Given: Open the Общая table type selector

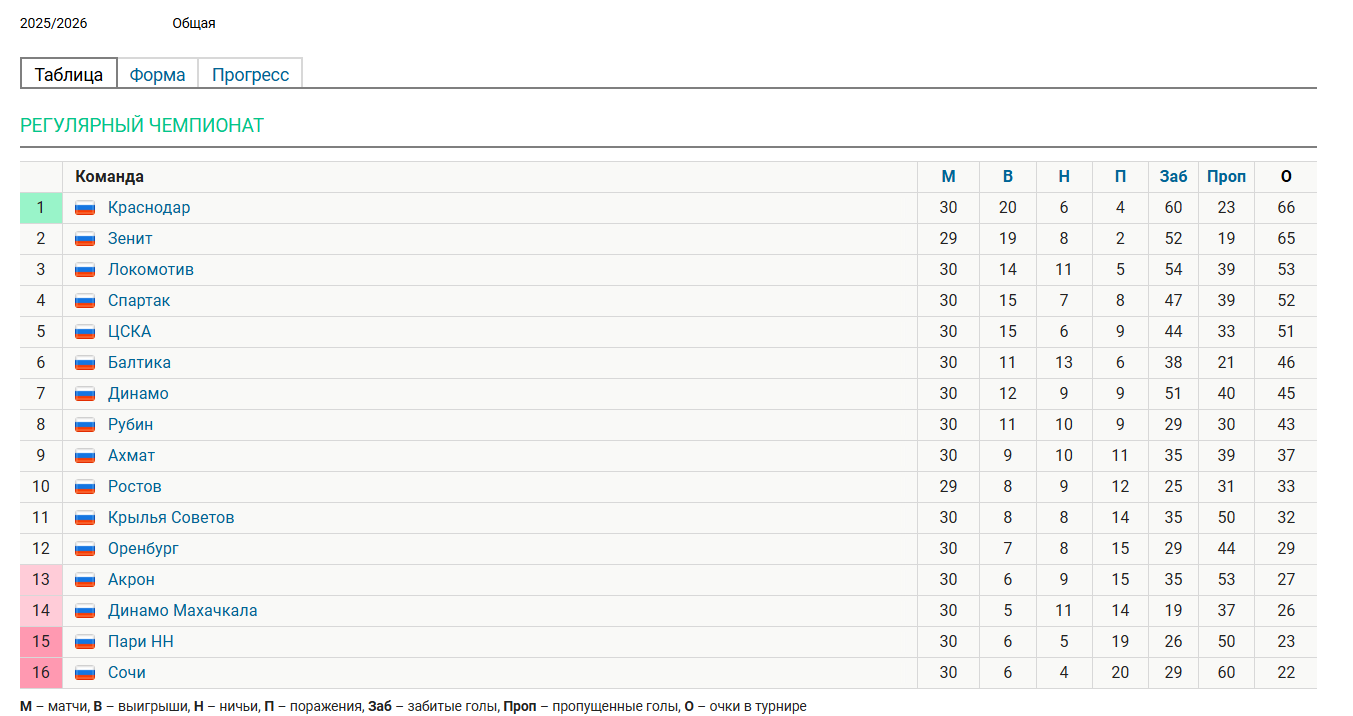Looking at the screenshot, I should [x=194, y=23].
